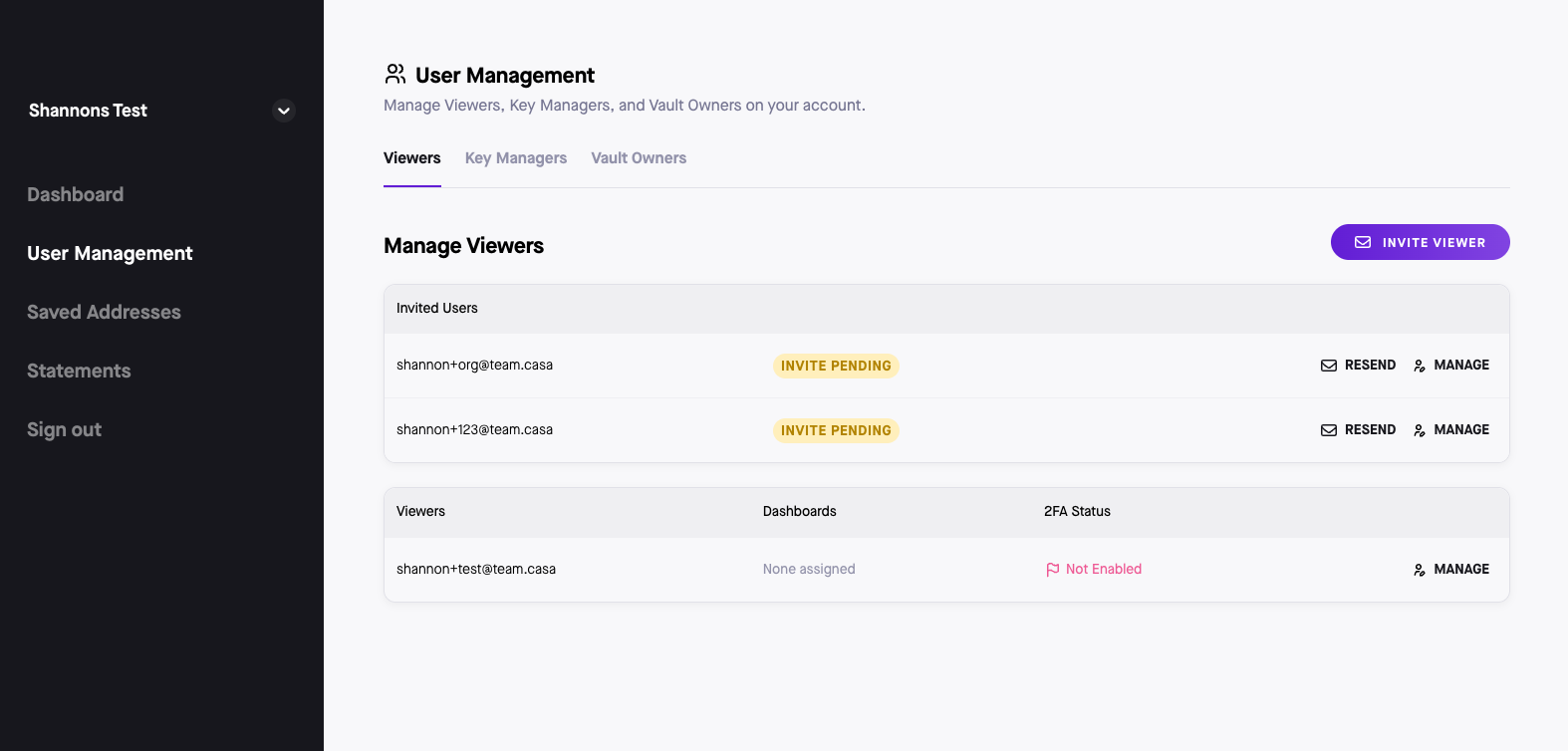Image resolution: width=1568 pixels, height=751 pixels.
Task: Click Invite Pending badge for shannon+org@team.casa
Action: point(836,366)
